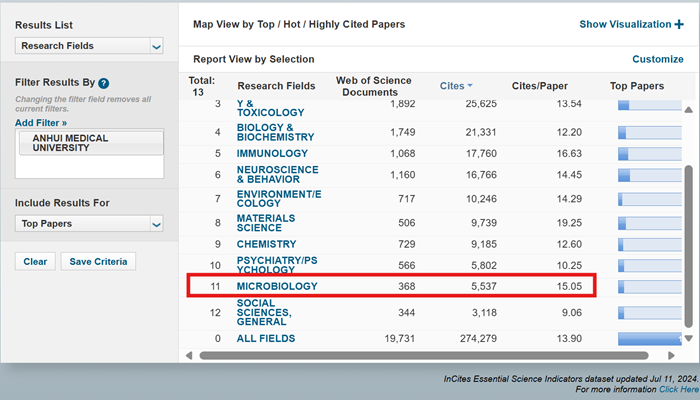The width and height of the screenshot is (700, 400).
Task: Click the Top Papers bar for CHEMISTRY
Action: click(650, 244)
